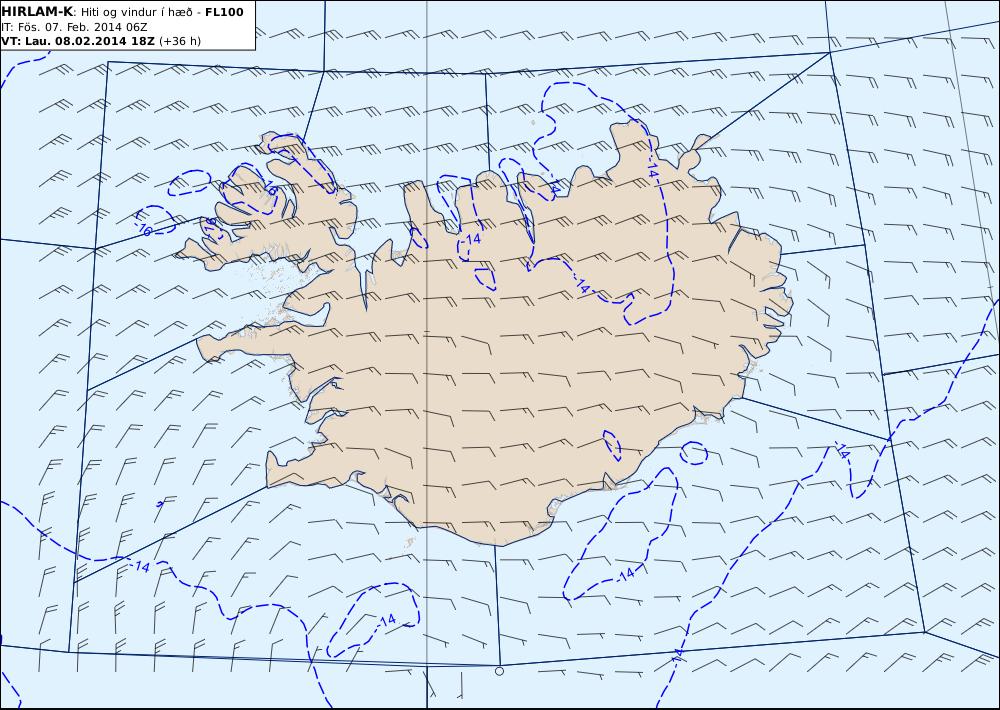The image size is (1000, 710).
Task: Click the VT: Lau. 08.02.2014 18Z text
Action: [x=78, y=41]
